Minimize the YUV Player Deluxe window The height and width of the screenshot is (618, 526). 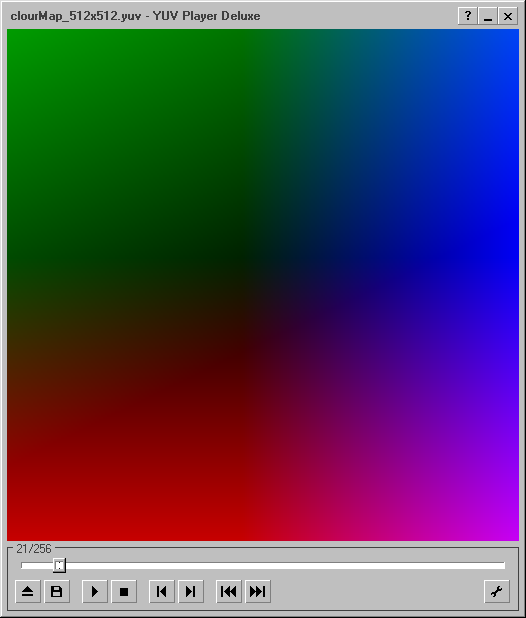click(488, 16)
